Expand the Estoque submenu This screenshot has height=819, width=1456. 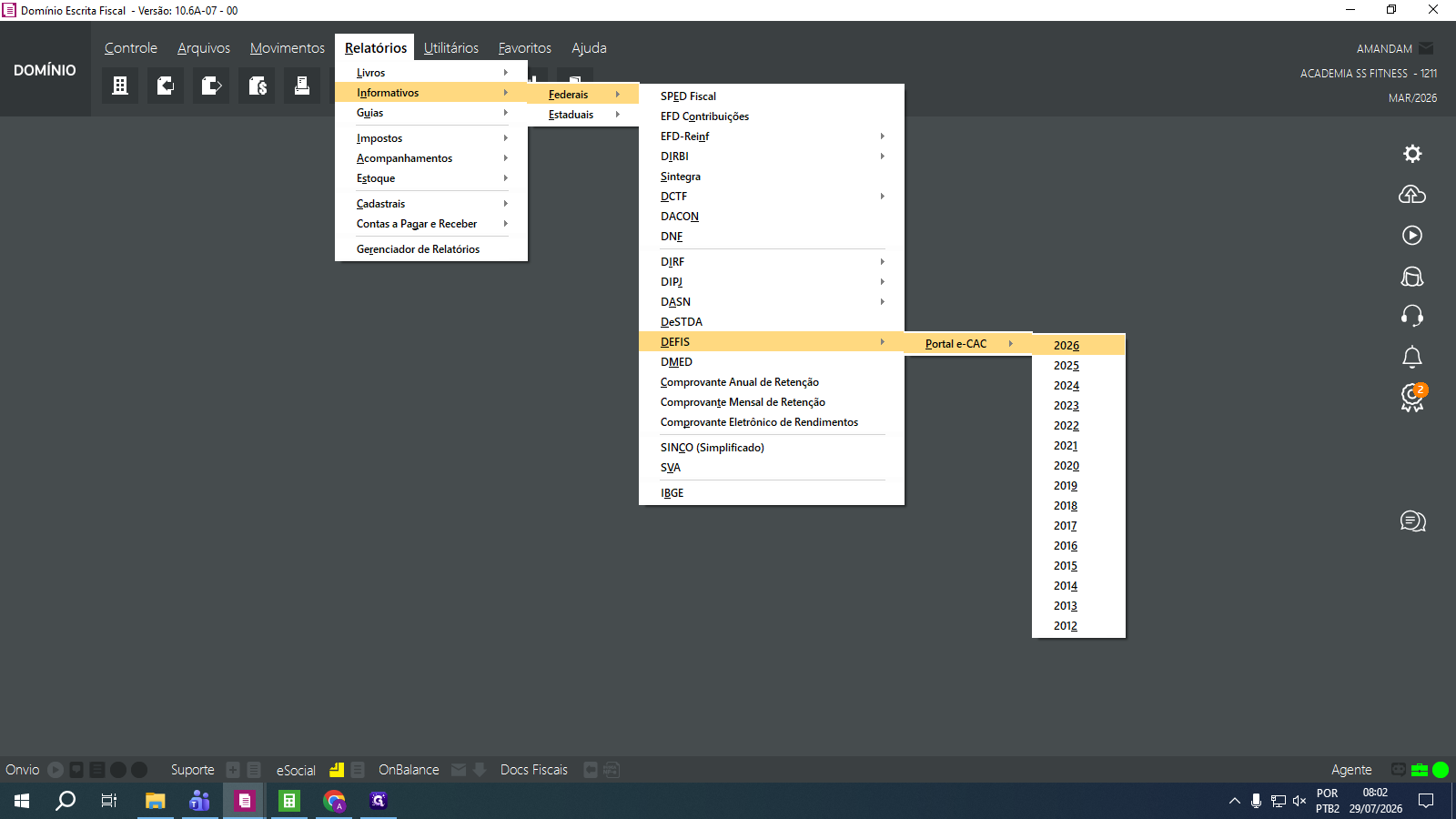[431, 178]
